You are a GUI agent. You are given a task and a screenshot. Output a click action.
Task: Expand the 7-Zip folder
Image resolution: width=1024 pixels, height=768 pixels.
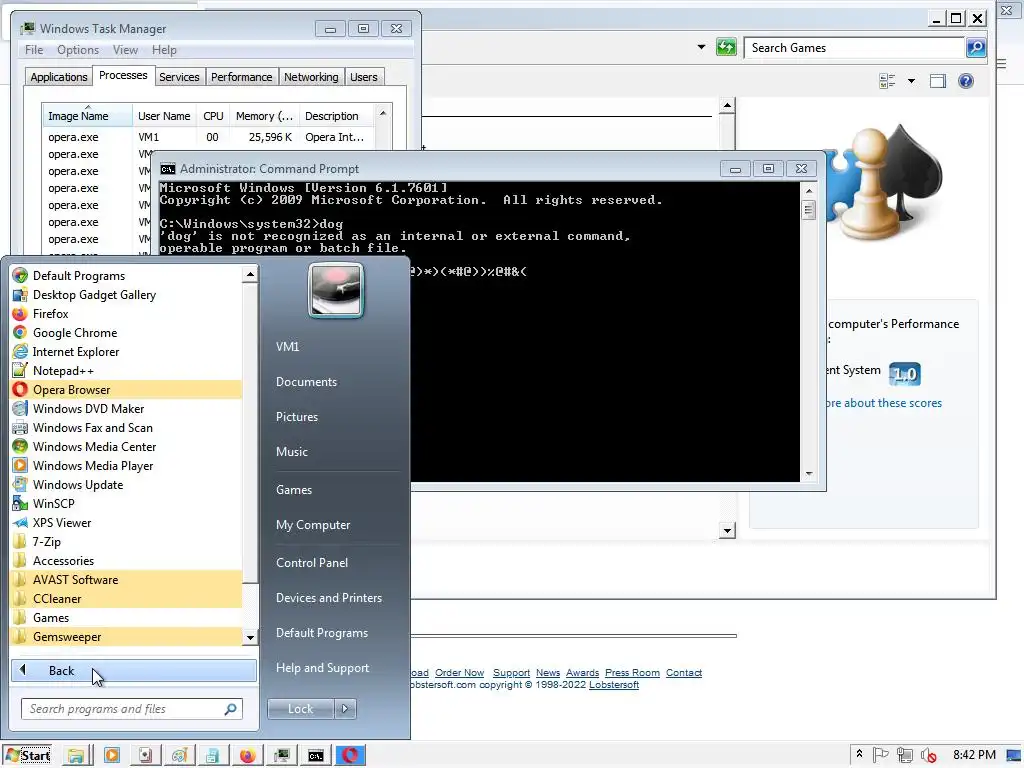pos(126,541)
